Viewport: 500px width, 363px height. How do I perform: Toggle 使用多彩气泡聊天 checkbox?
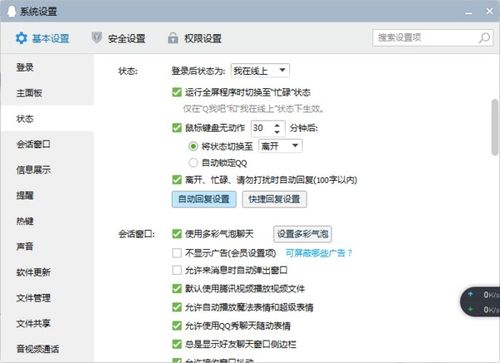pyautogui.click(x=177, y=234)
